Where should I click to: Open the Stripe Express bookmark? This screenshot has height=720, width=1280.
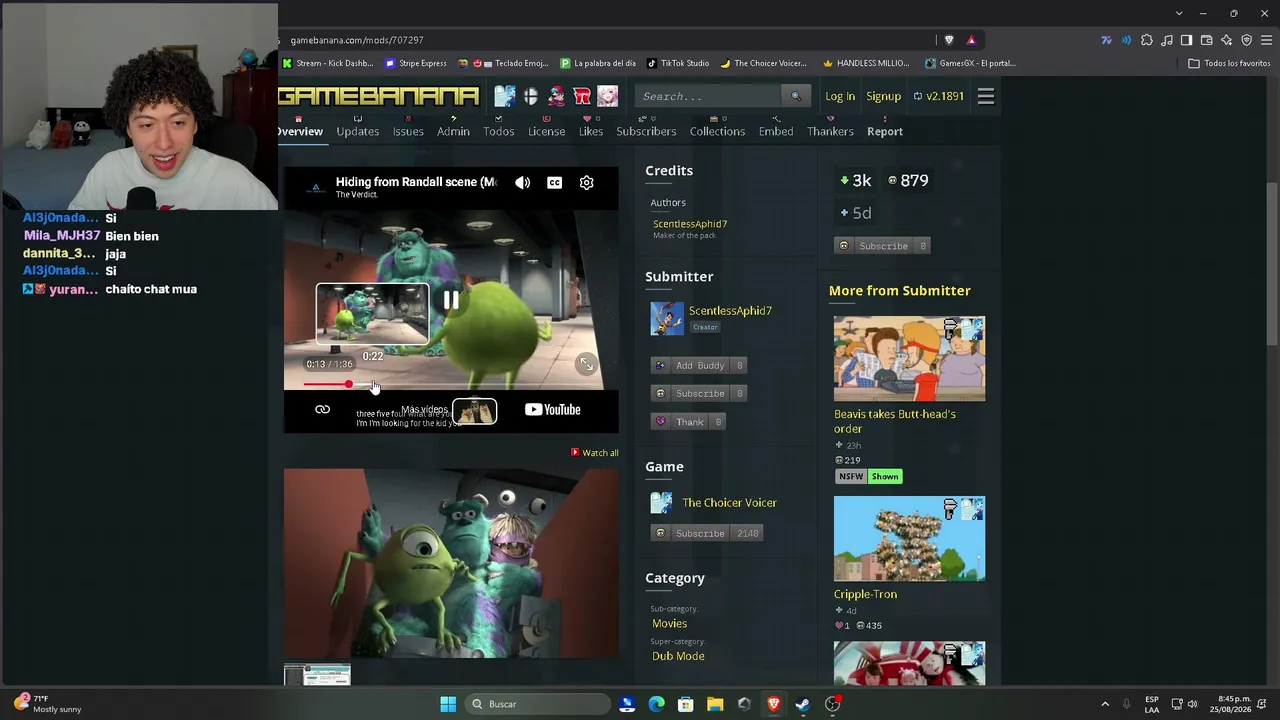[x=416, y=63]
